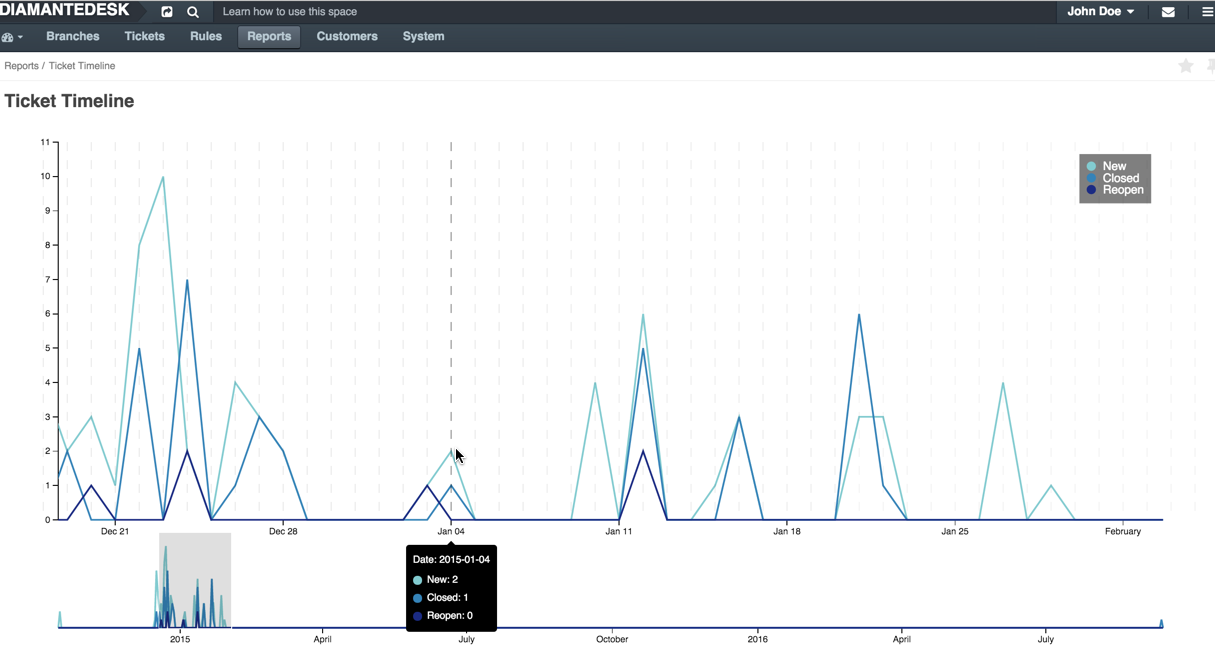Click 'New: 2' in the tooltip
The height and width of the screenshot is (665, 1215).
[x=442, y=580]
